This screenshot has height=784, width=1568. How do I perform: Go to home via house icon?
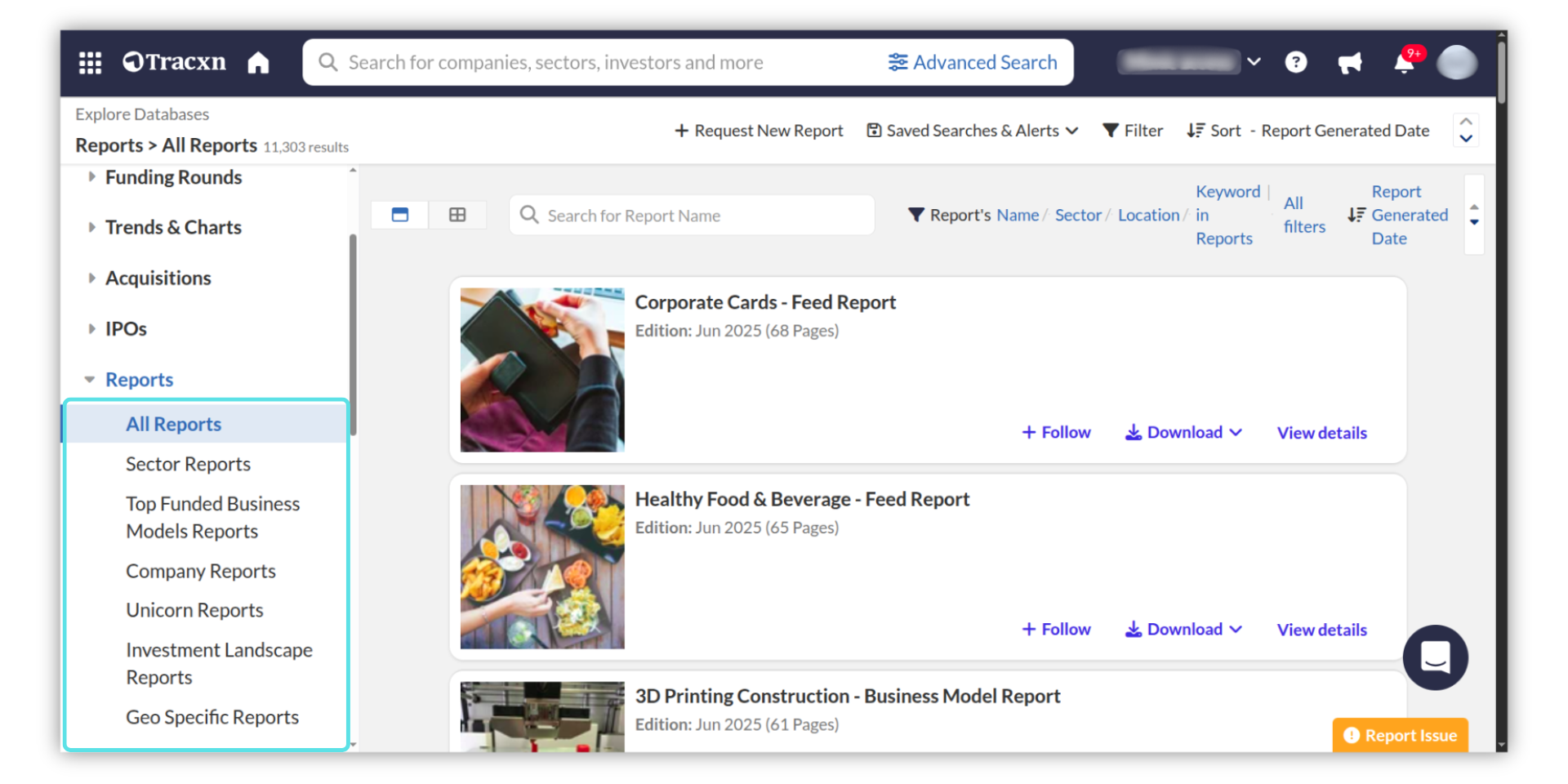click(258, 63)
